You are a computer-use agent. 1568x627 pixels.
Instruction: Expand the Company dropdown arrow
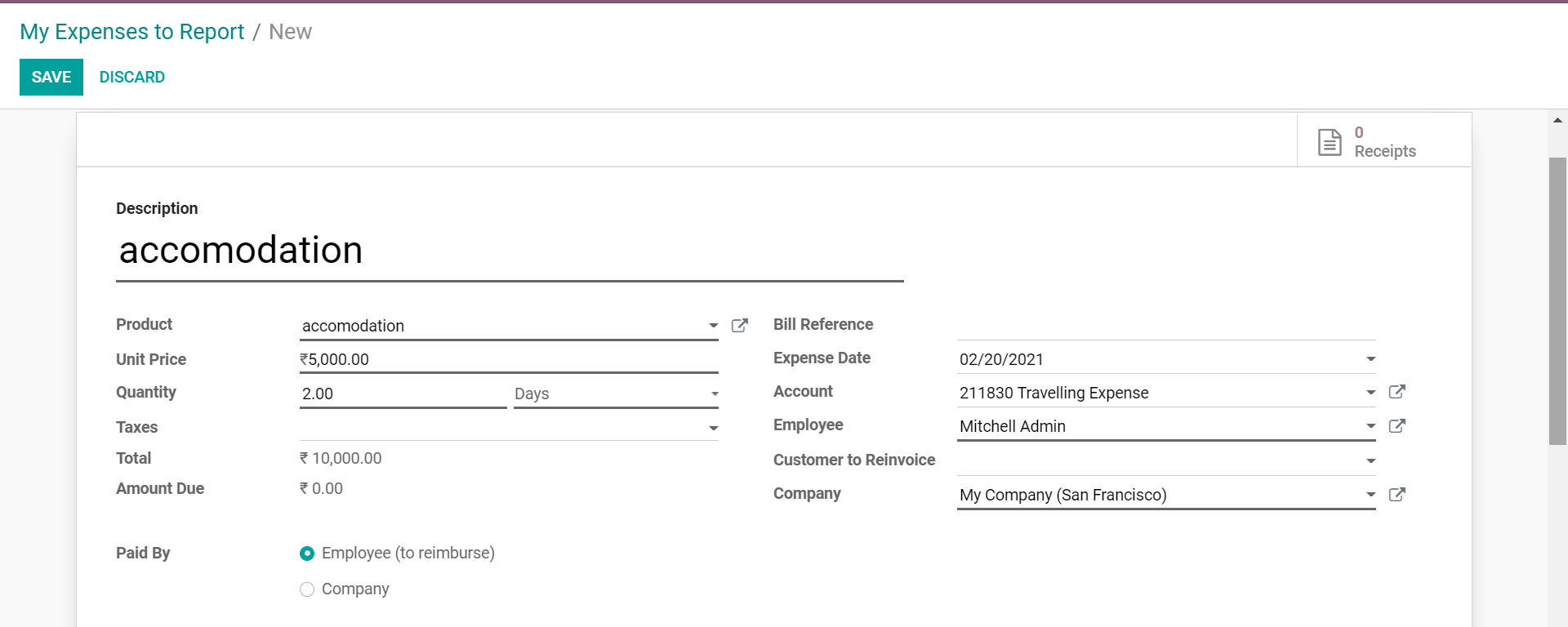point(1370,495)
